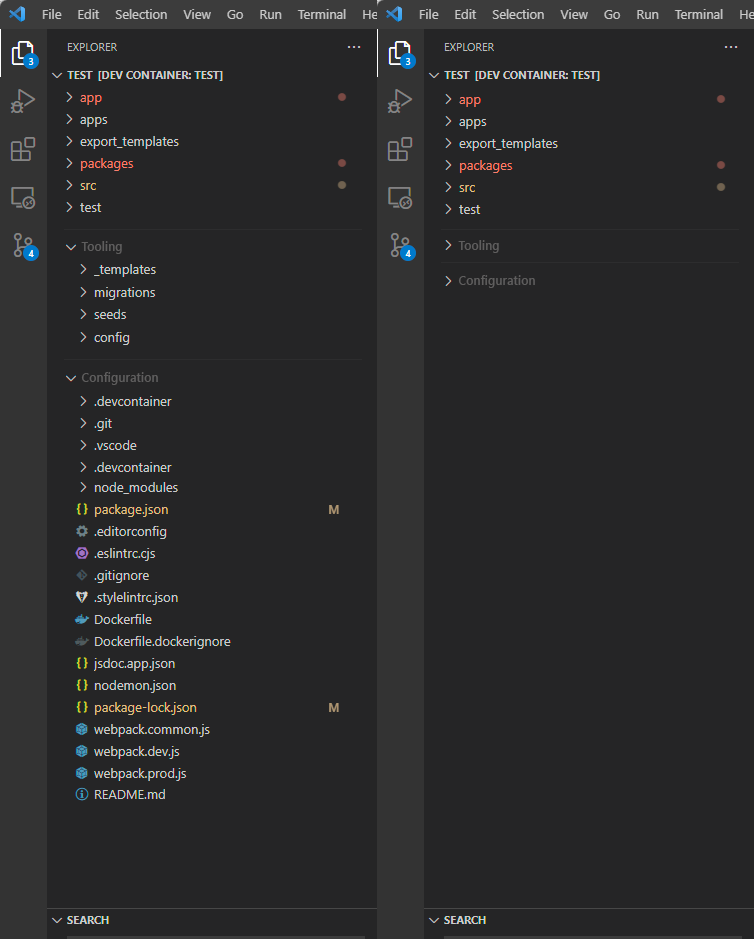Click the Docker whale icon beside Dockerfile
Screen dimensions: 754x939
(x=82, y=619)
